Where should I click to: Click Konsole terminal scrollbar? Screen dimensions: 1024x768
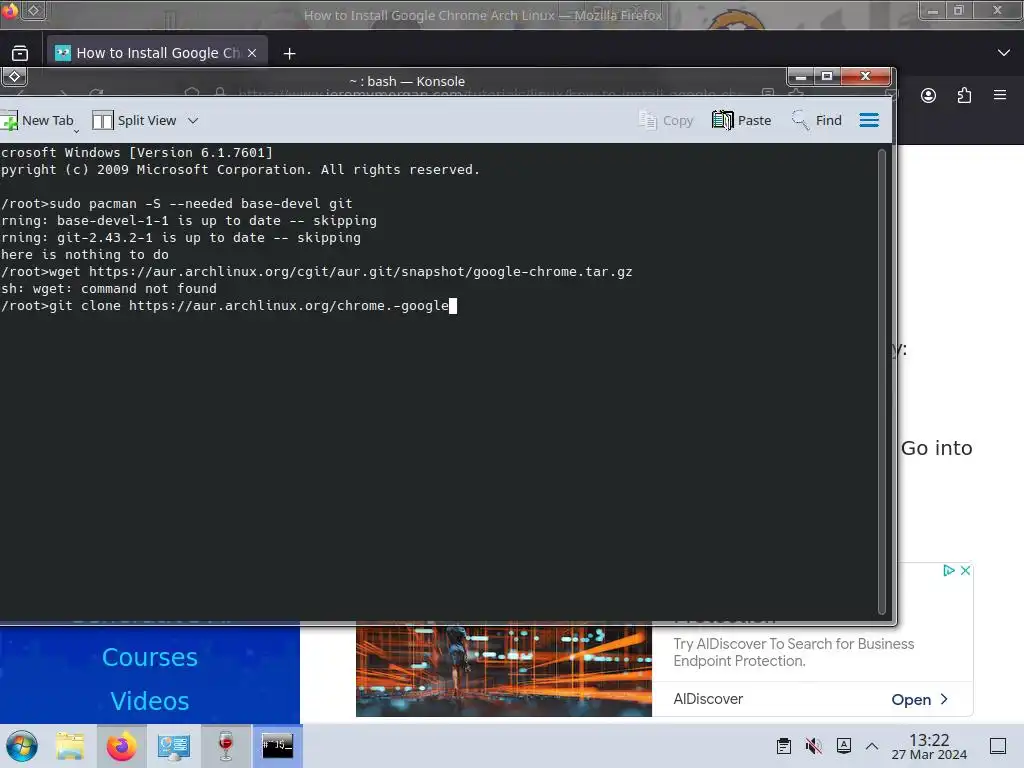tap(882, 381)
